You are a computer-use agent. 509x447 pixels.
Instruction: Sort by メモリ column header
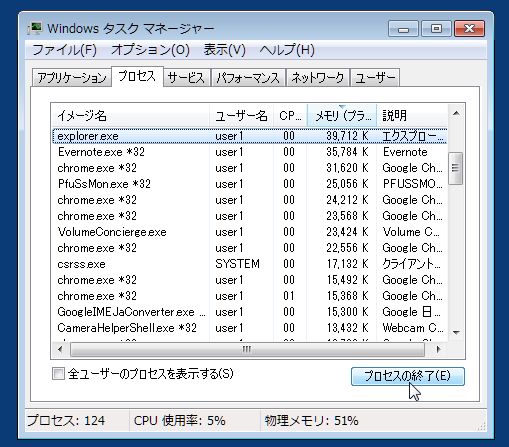342,116
